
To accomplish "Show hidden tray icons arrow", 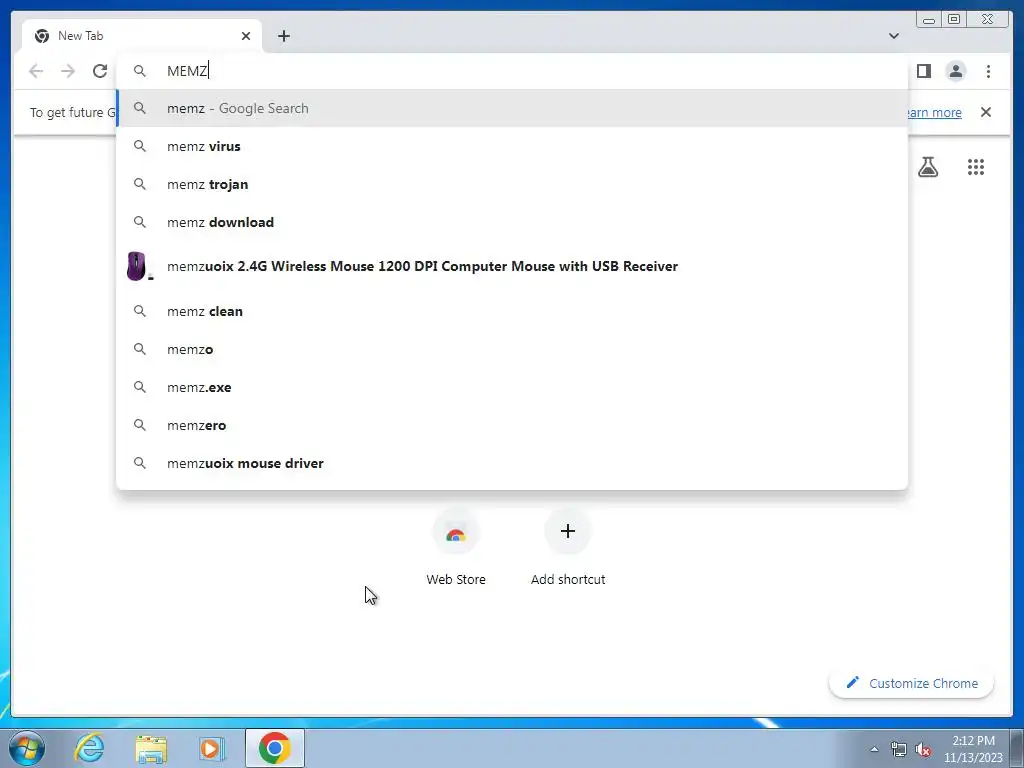I will pos(874,749).
